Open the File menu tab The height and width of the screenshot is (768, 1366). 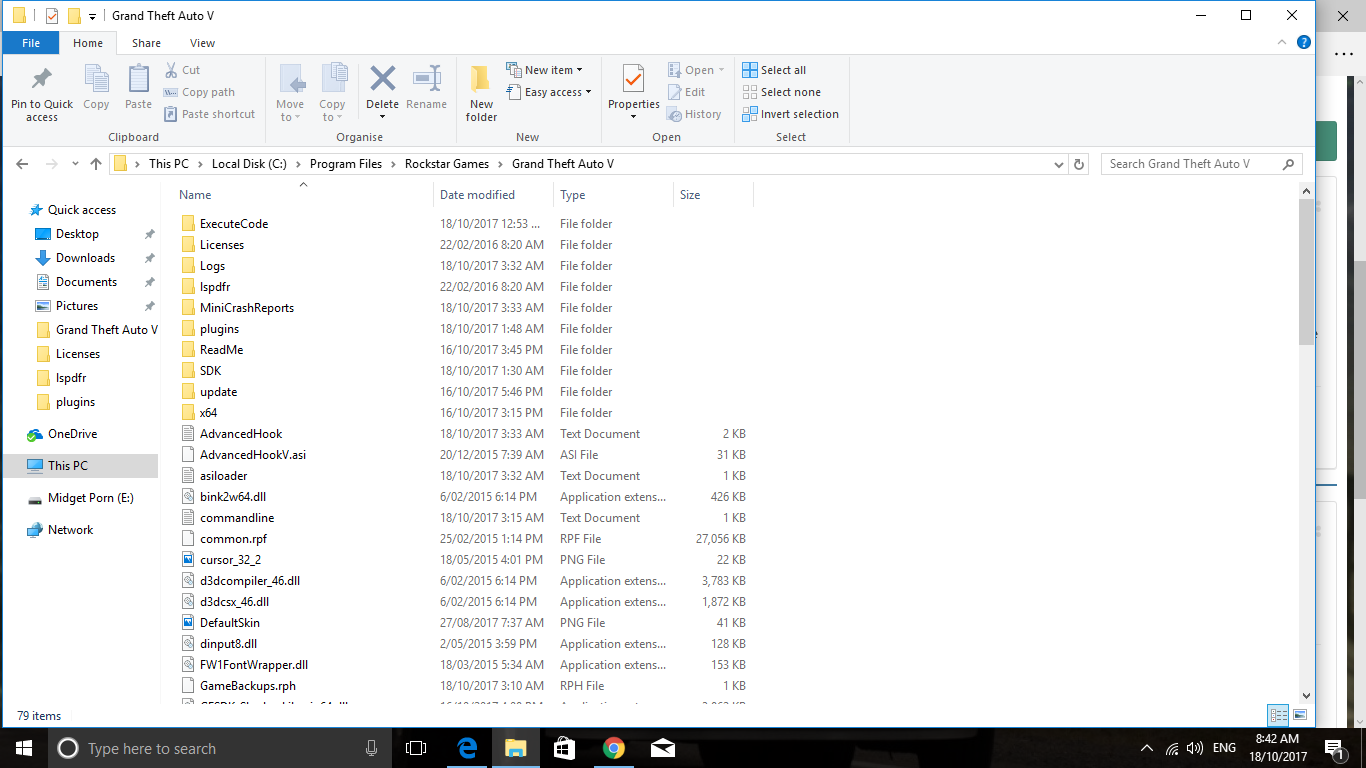pos(31,43)
